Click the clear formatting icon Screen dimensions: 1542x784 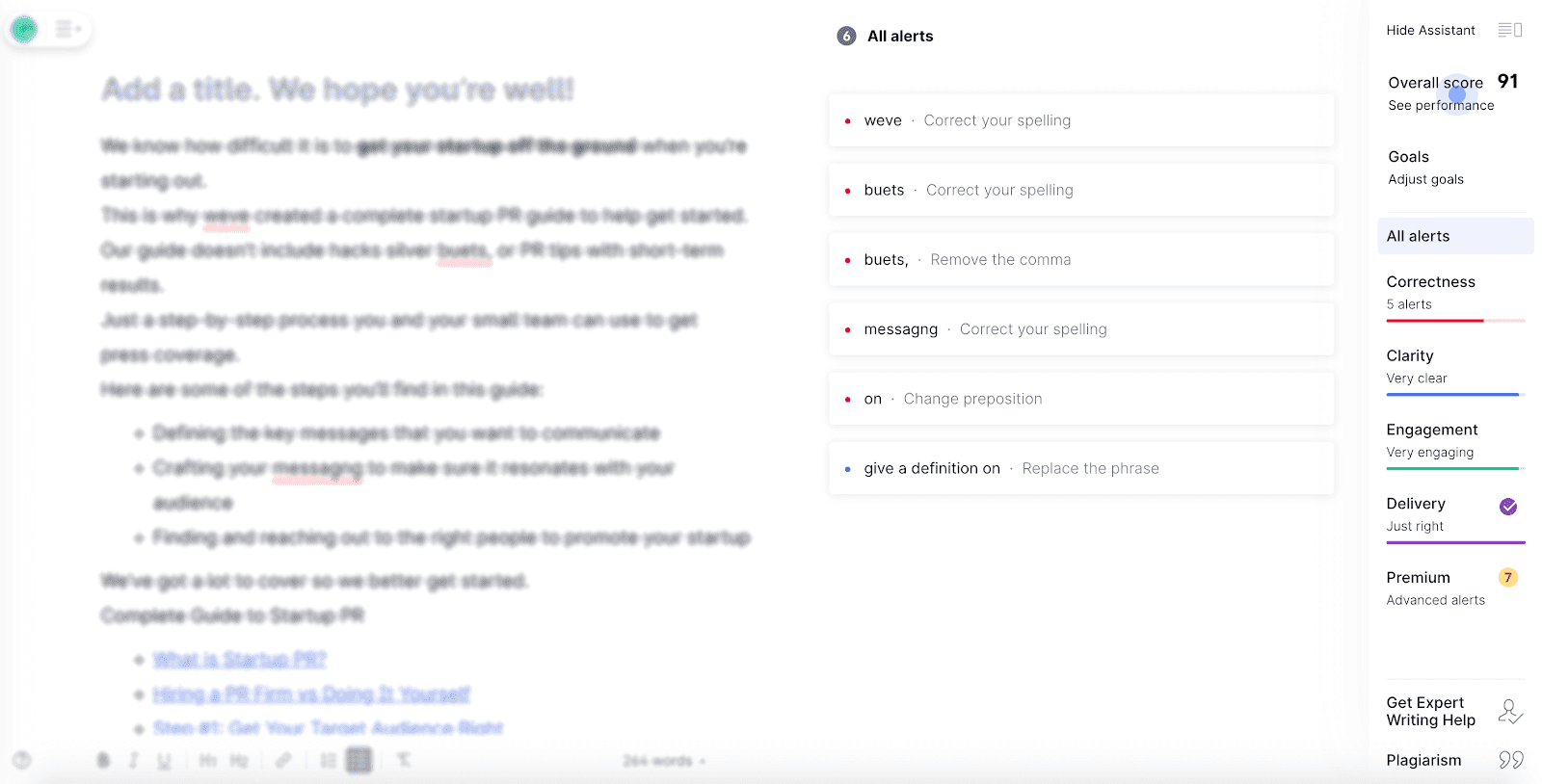[404, 761]
